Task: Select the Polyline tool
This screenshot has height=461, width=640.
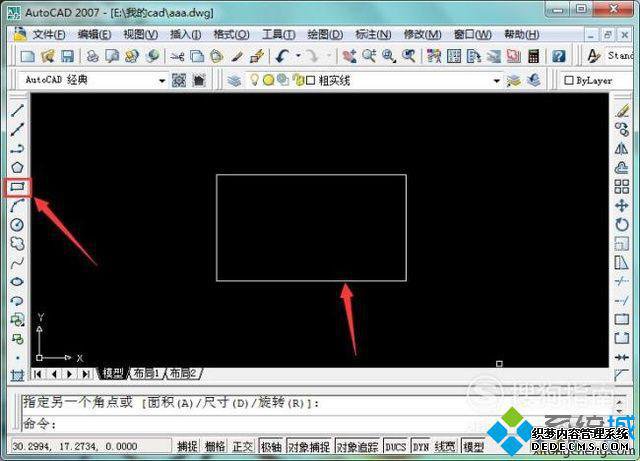Action: (x=17, y=149)
